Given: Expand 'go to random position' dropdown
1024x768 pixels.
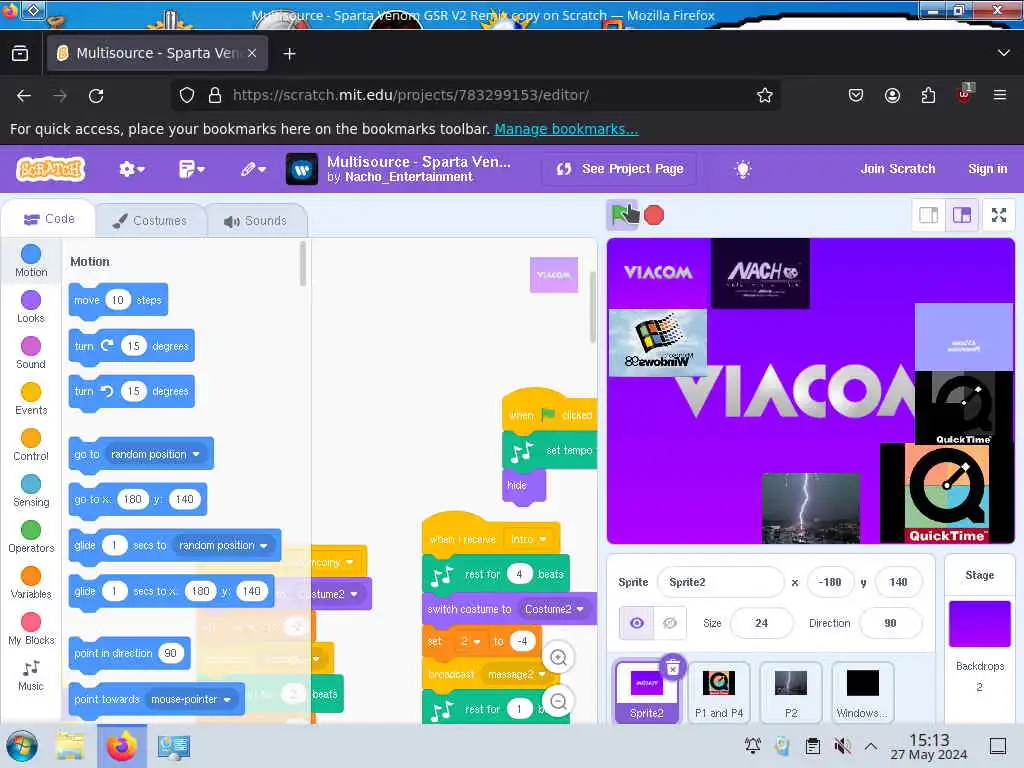Looking at the screenshot, I should pos(196,454).
